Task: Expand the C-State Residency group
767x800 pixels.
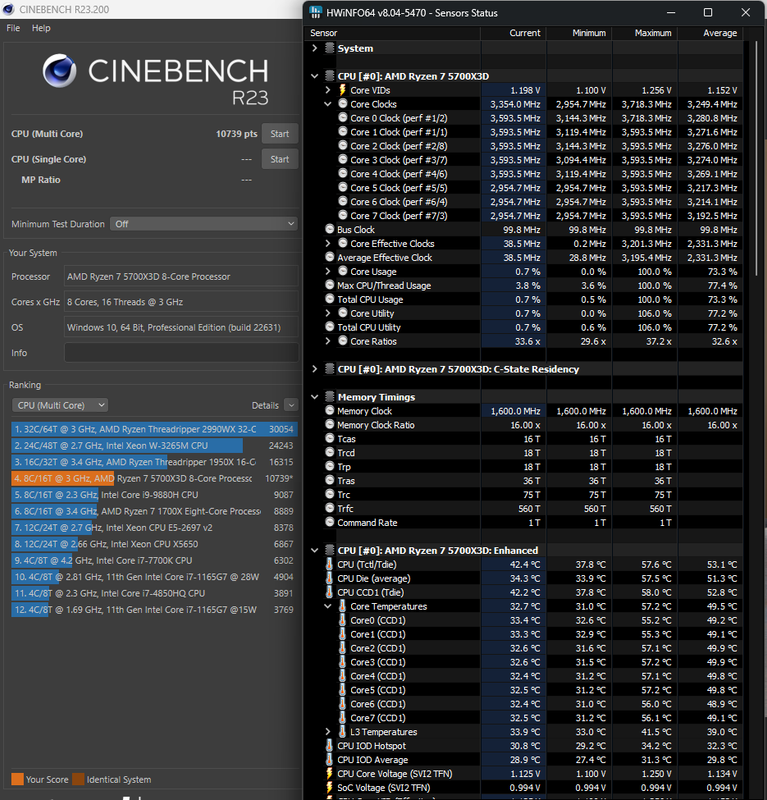Action: pos(314,369)
